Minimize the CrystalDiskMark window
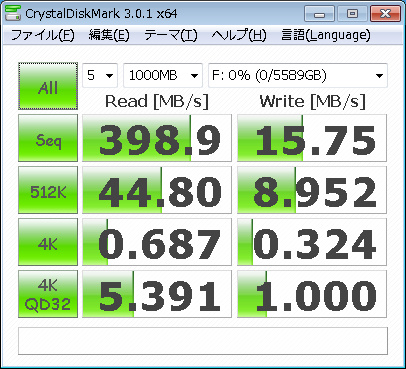The width and height of the screenshot is (406, 369). click(x=319, y=14)
